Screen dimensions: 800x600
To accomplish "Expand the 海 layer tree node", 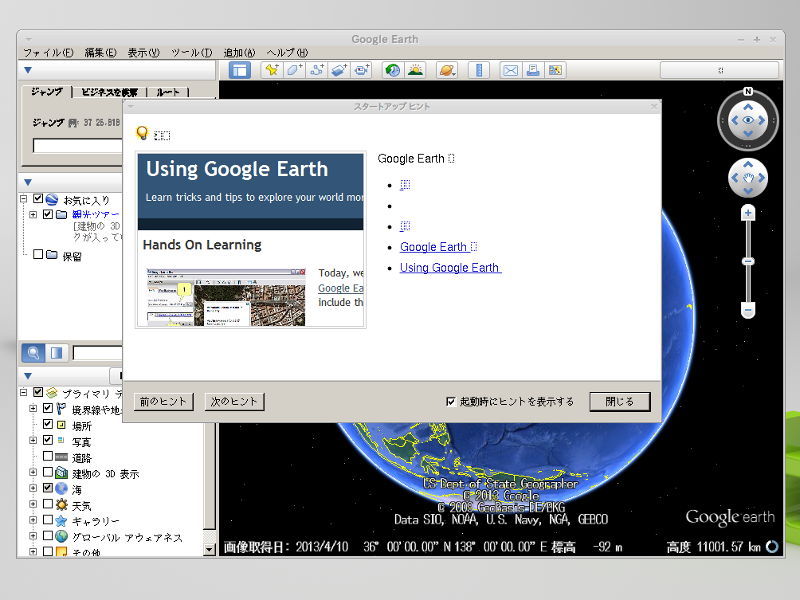I will [33, 488].
